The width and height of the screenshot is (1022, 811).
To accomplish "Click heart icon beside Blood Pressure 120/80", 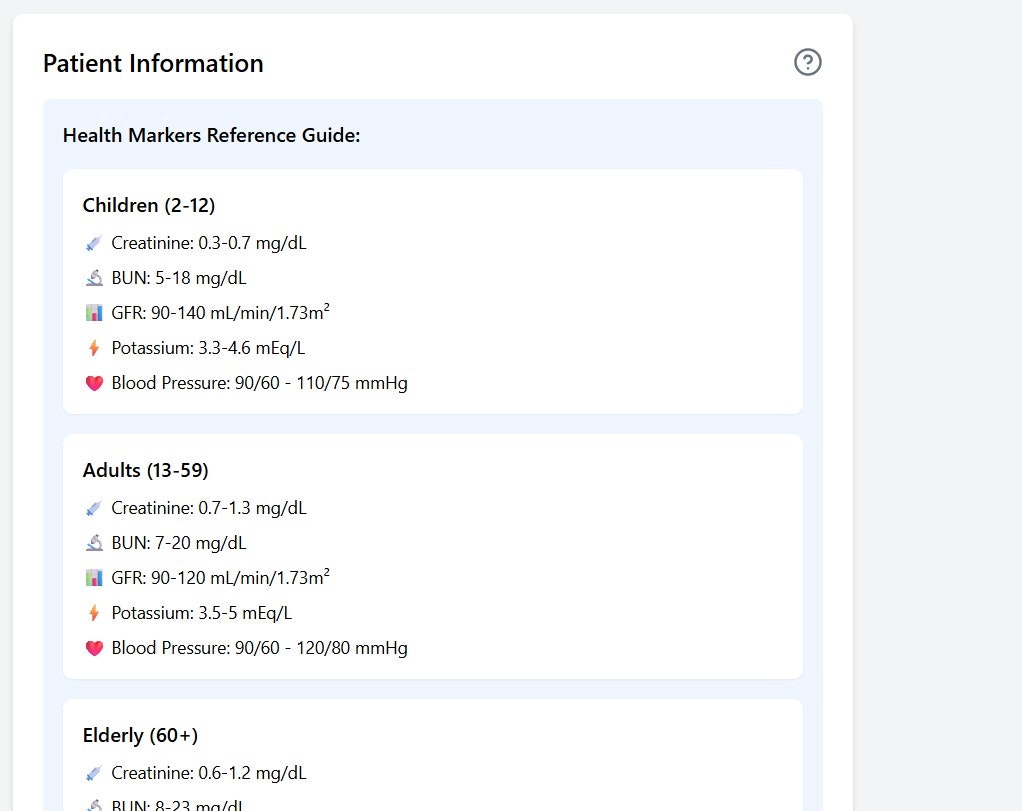I will (x=94, y=648).
